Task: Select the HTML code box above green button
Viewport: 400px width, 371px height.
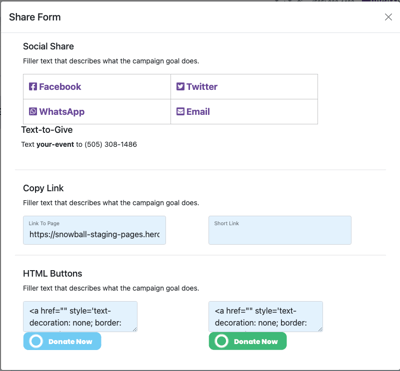Action: [x=265, y=316]
